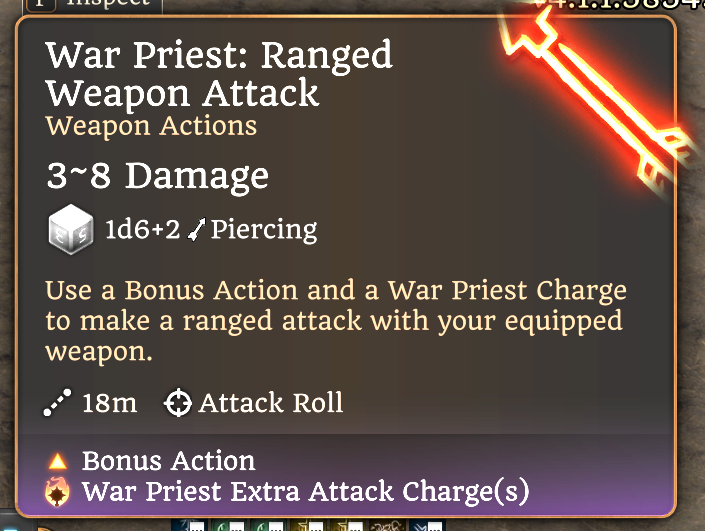This screenshot has height=531, width=705.
Task: Click the orange Bonus Action triangle icon
Action: click(58, 461)
